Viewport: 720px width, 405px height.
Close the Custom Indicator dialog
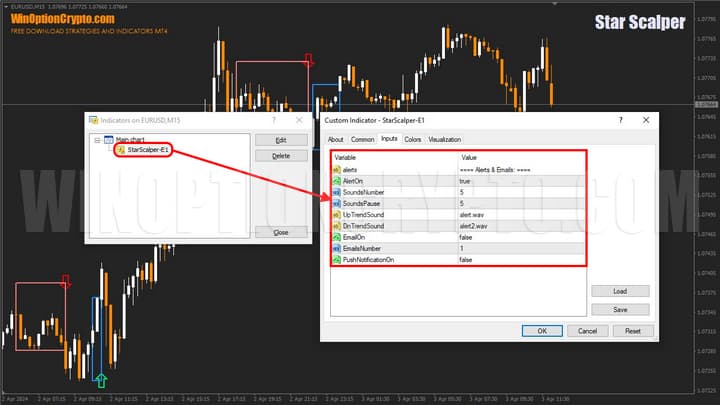click(x=646, y=120)
